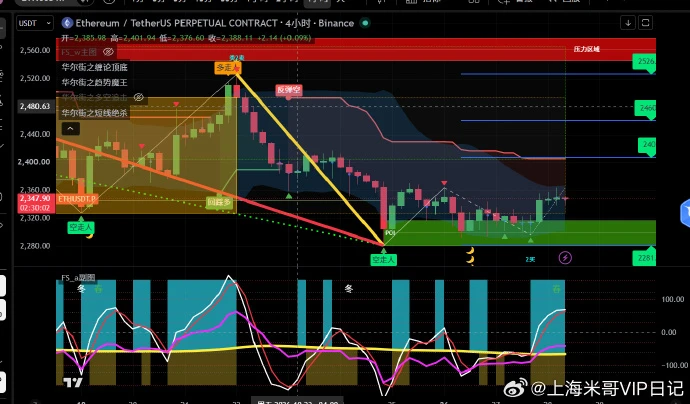The width and height of the screenshot is (690, 404).
Task: Open the USDT currency dropdown
Action: click(x=35, y=23)
